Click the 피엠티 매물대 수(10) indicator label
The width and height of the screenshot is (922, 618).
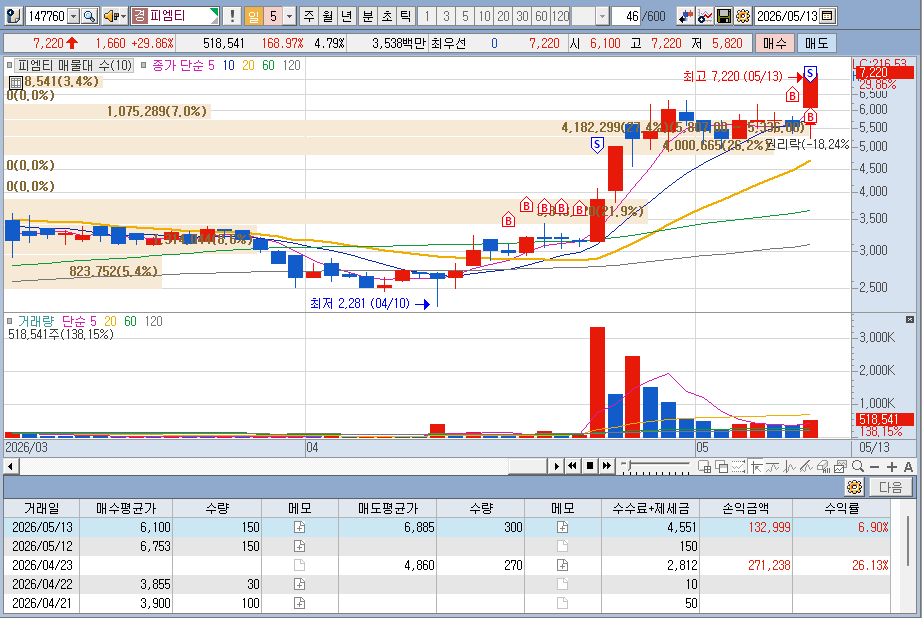75,65
